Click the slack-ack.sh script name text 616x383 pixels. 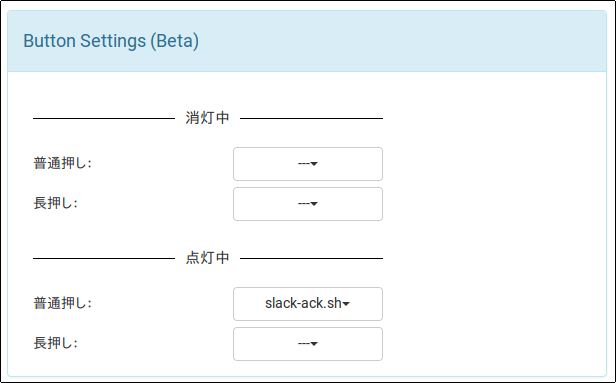coord(303,304)
